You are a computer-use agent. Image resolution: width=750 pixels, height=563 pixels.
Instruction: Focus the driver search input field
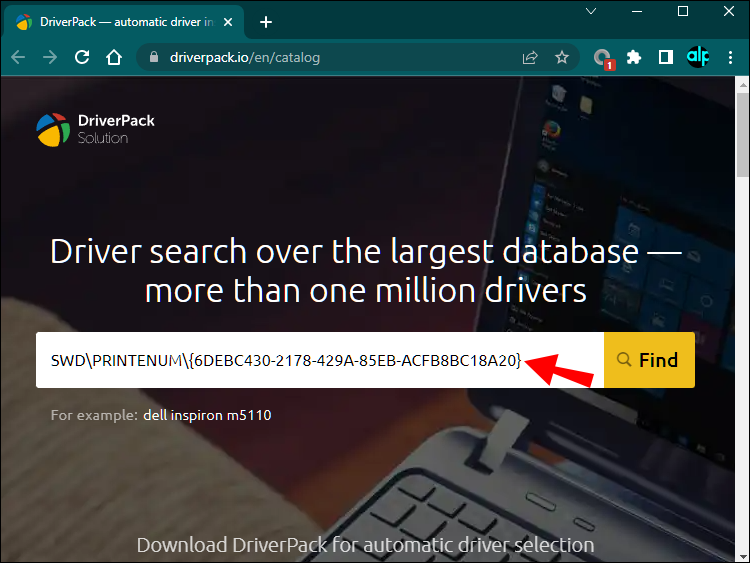pos(320,360)
